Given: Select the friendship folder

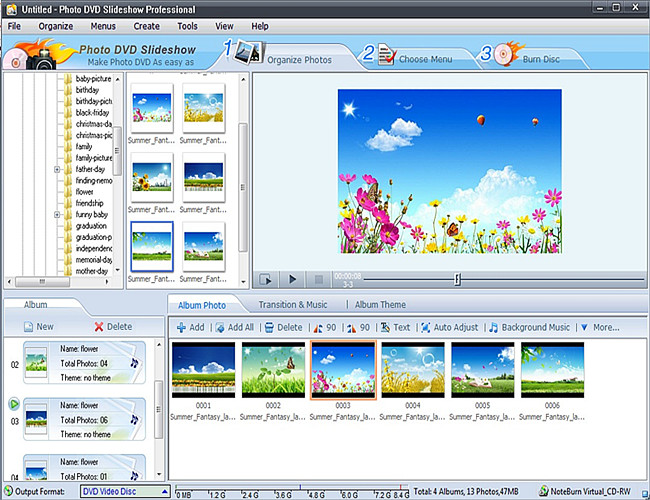Looking at the screenshot, I should coord(89,203).
